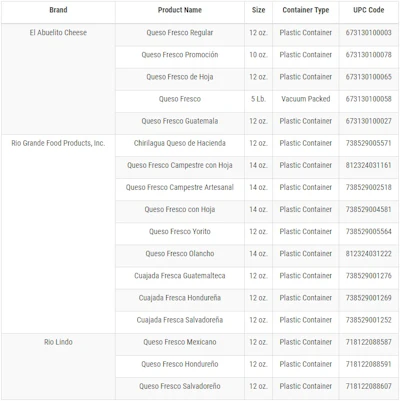
Task: Click the Container Type column header
Action: tap(306, 10)
